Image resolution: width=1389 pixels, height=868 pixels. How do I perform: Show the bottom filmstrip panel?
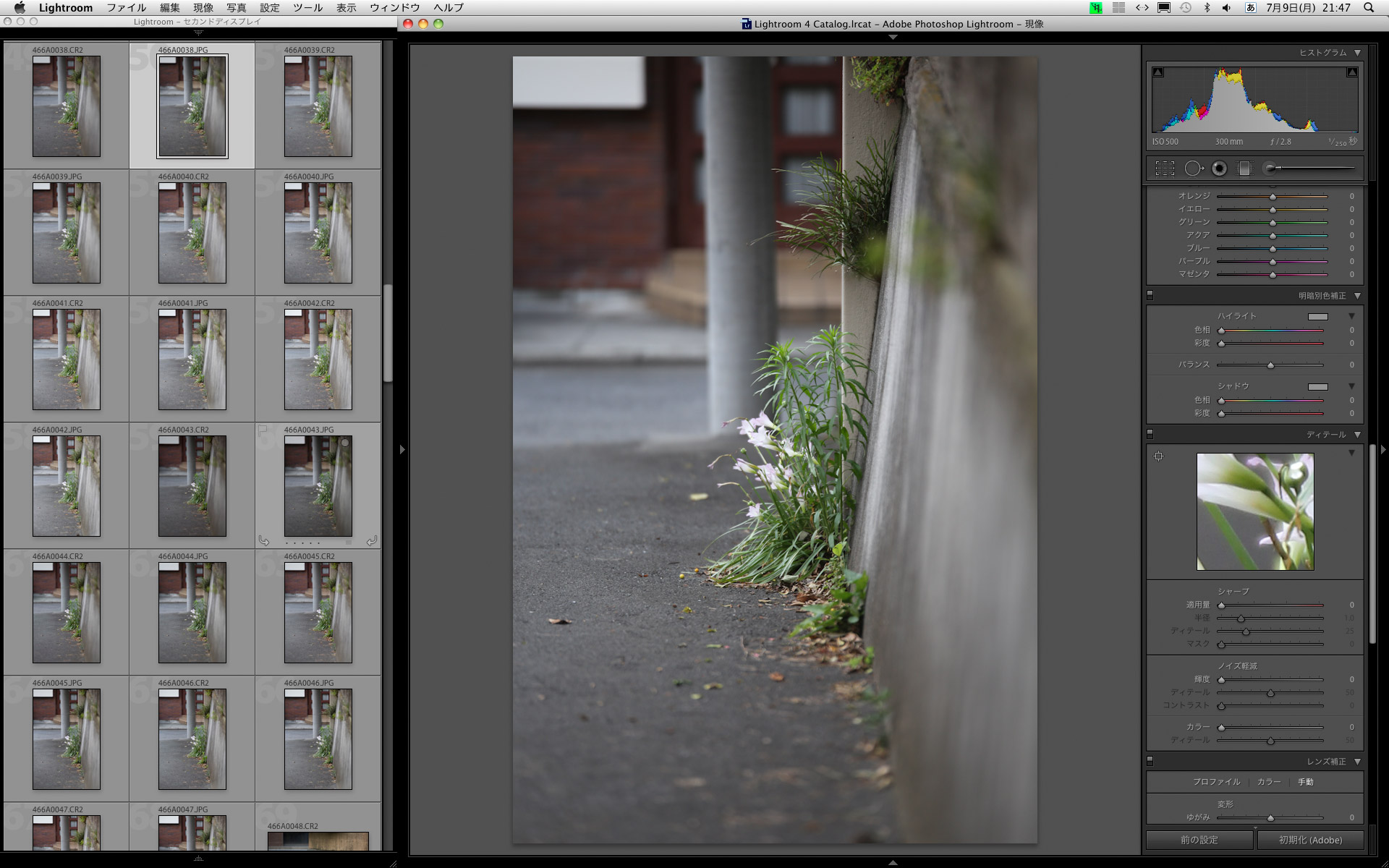pyautogui.click(x=893, y=862)
